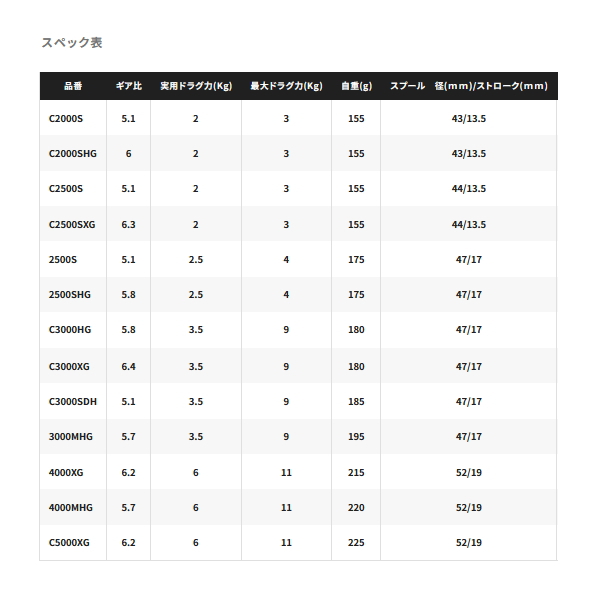Click the 実用ドラグ力(Kg) header
The width and height of the screenshot is (600, 600).
pos(196,86)
